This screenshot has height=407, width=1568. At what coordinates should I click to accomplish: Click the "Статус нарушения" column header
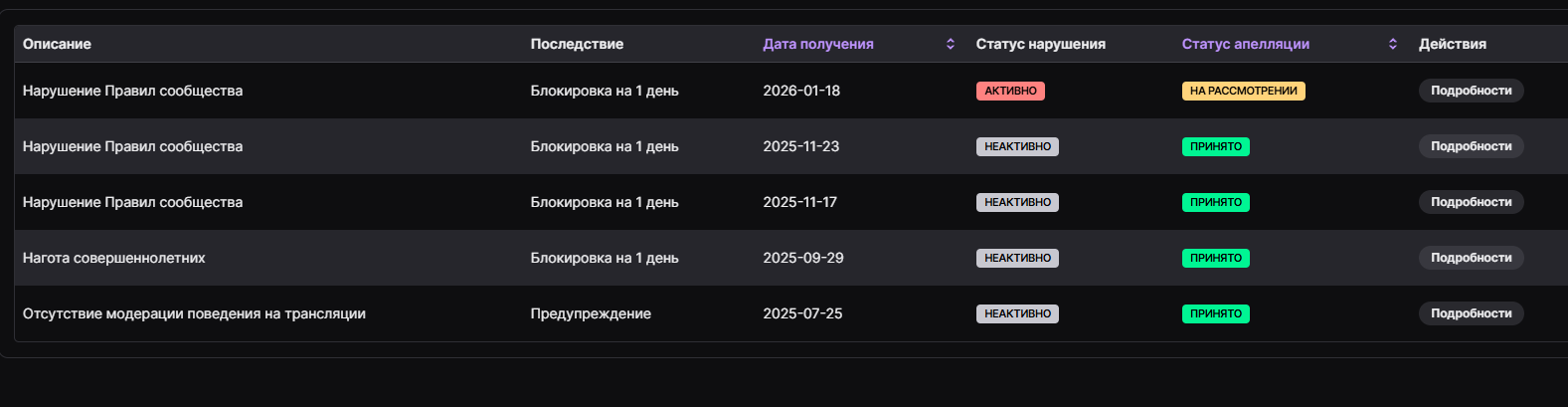click(x=1040, y=44)
